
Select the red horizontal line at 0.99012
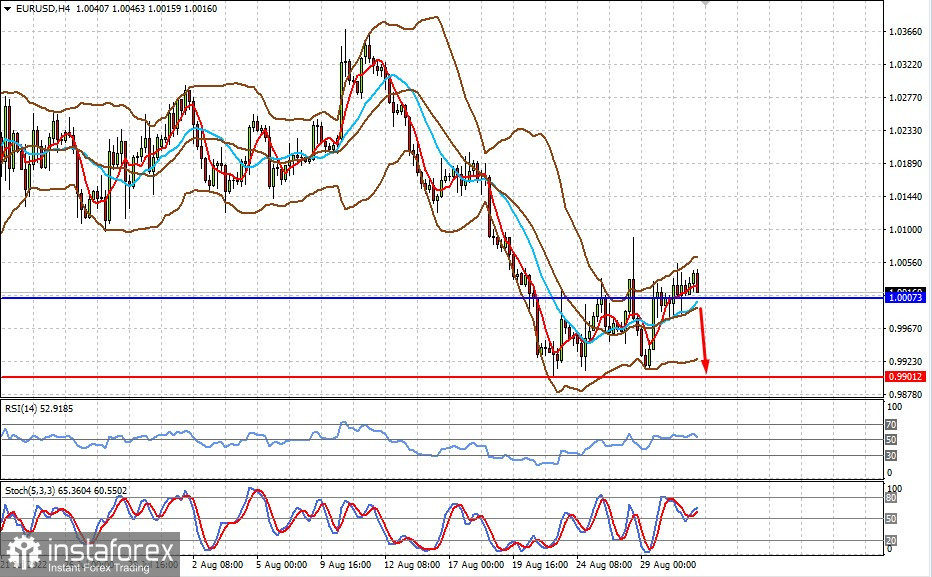442,377
